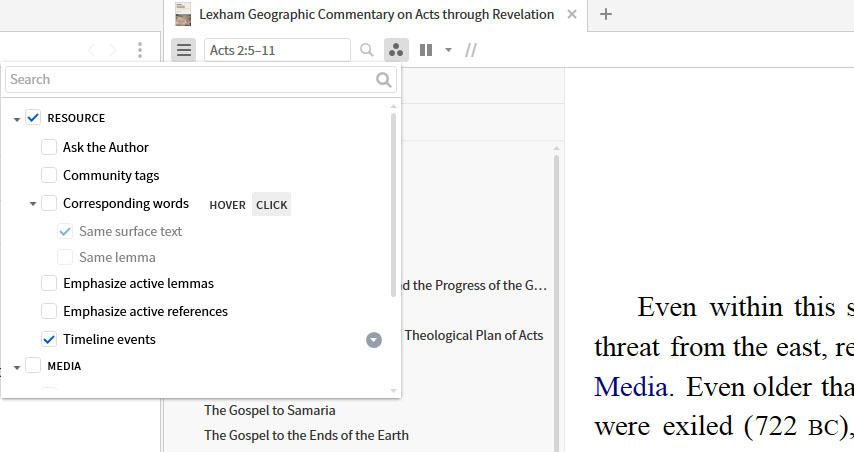Select the CLICK mode for Corresponding words
The width and height of the screenshot is (854, 452).
[x=271, y=205]
